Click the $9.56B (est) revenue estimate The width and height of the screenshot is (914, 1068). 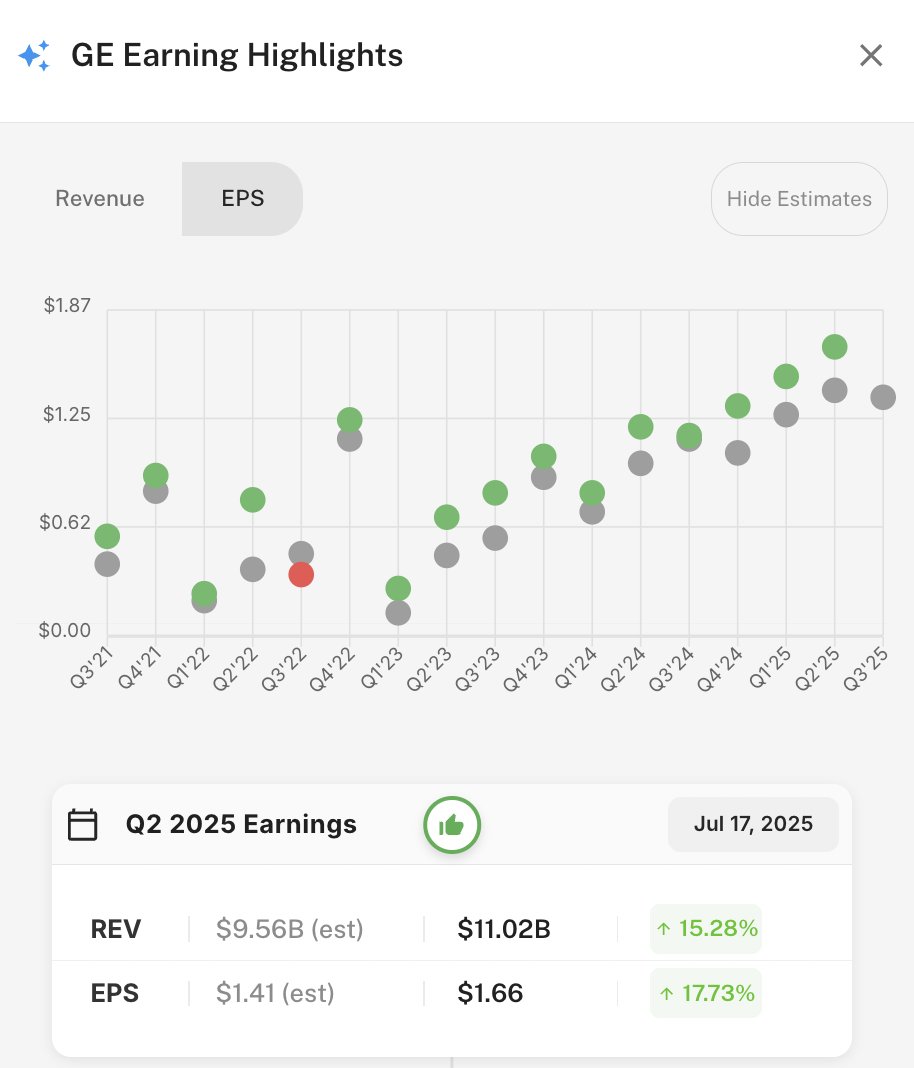point(289,929)
